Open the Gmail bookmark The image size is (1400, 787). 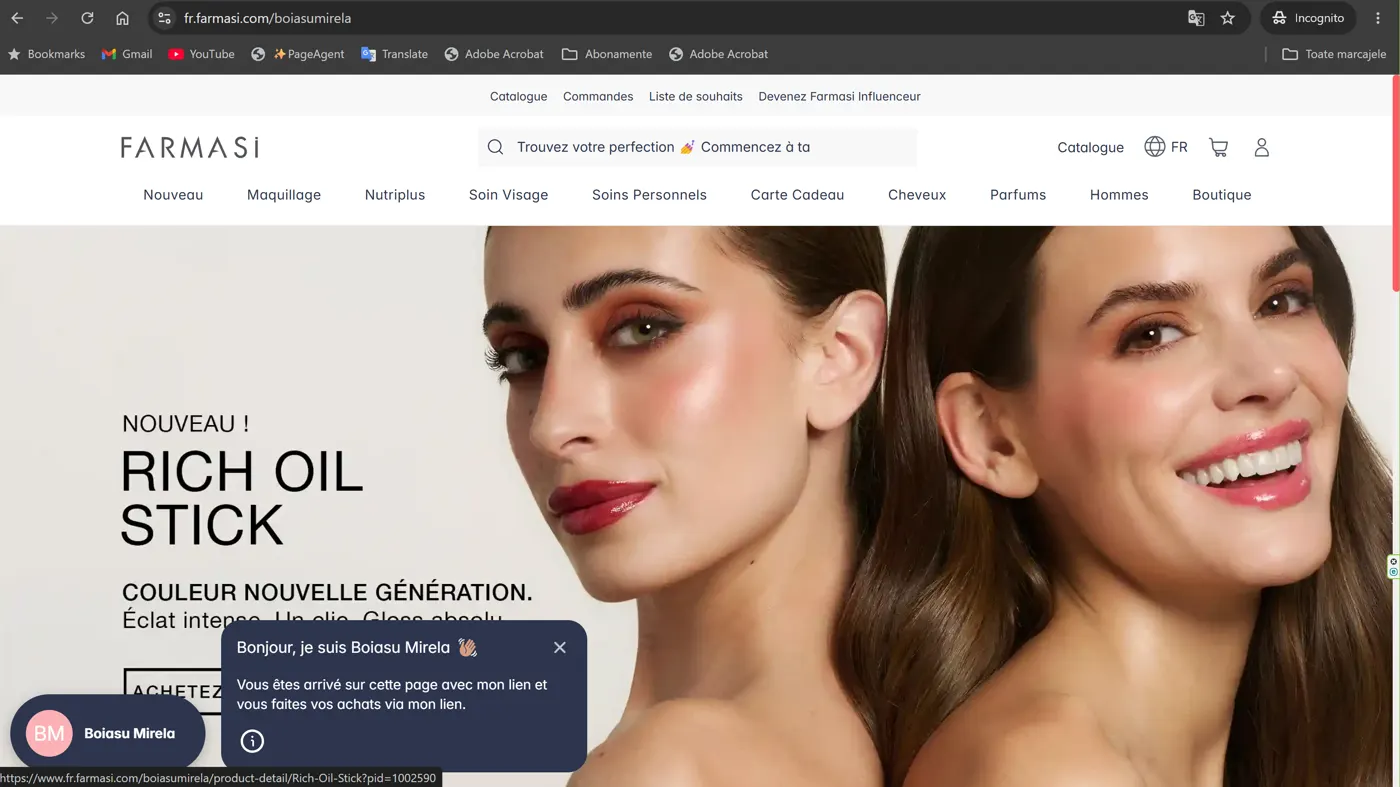pos(127,54)
